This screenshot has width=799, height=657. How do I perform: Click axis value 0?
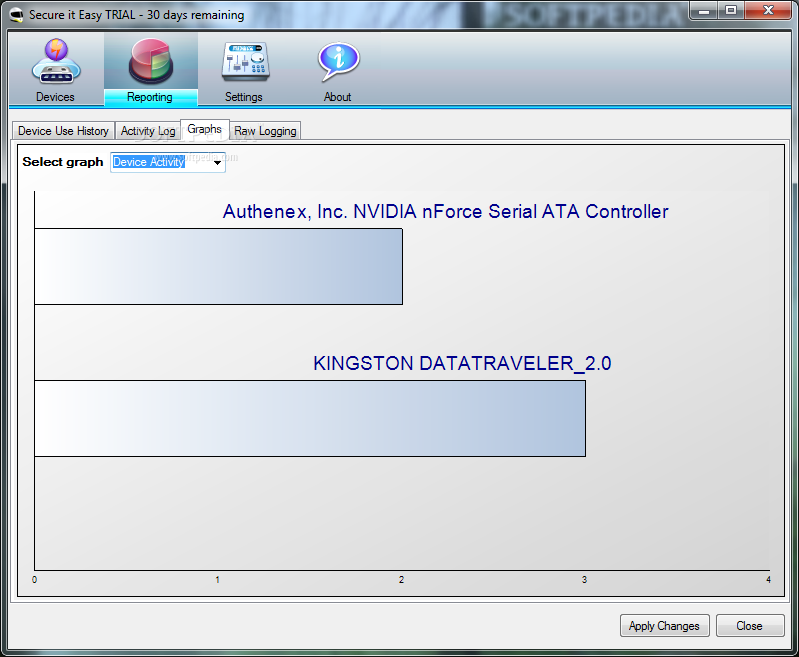pos(35,580)
